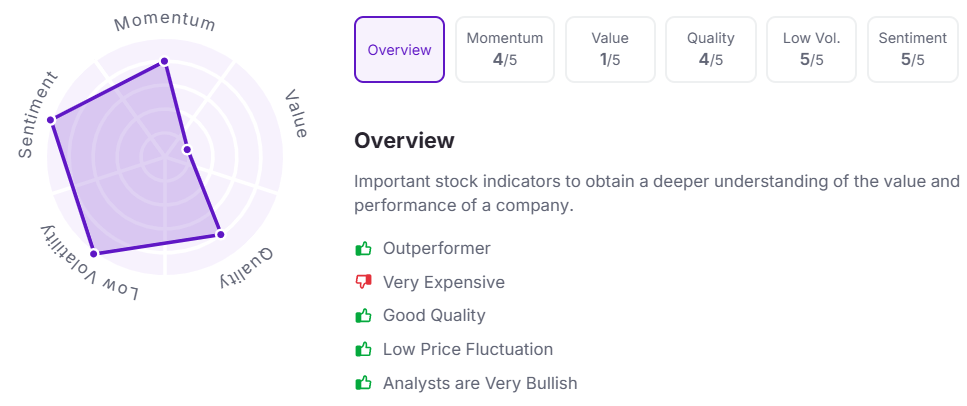Click the green thumbs-up beside Outperformer
The height and width of the screenshot is (406, 967).
[363, 249]
